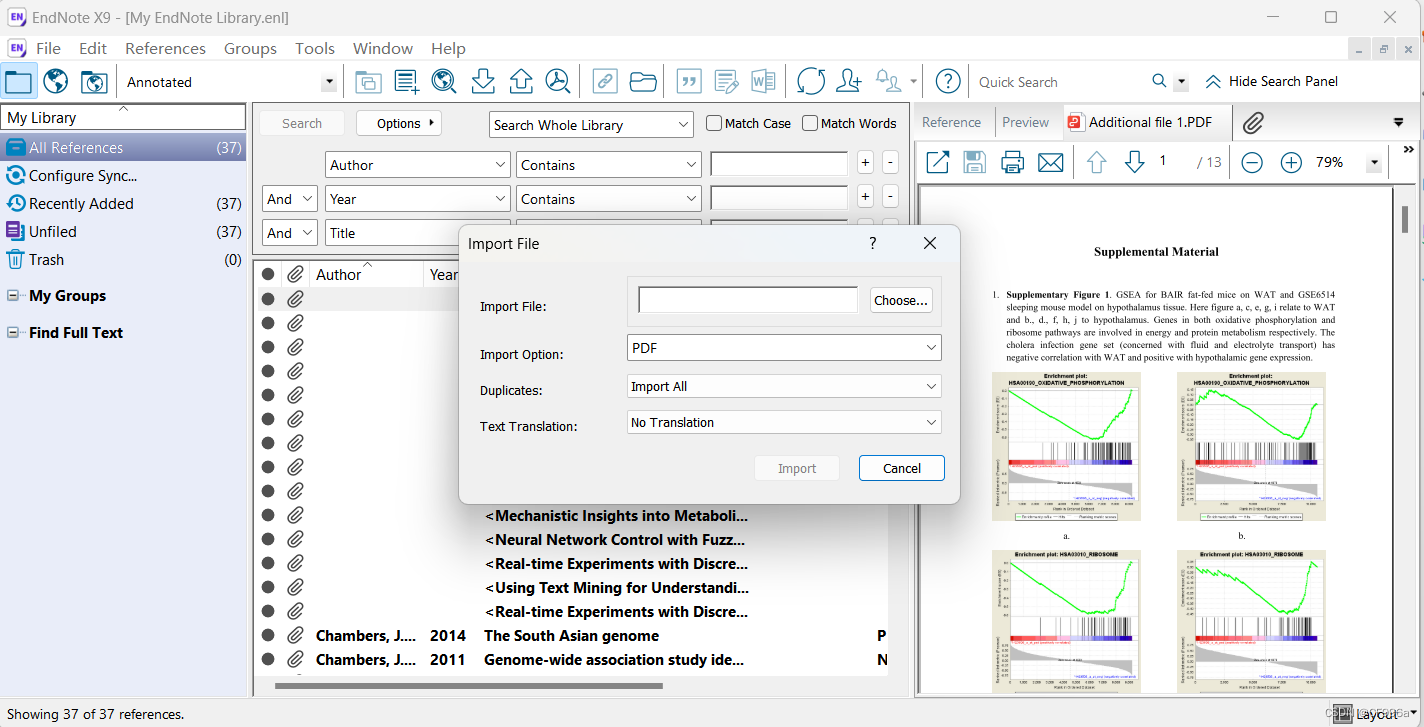Click Format Bibliography icon
This screenshot has width=1424, height=727.
[726, 82]
